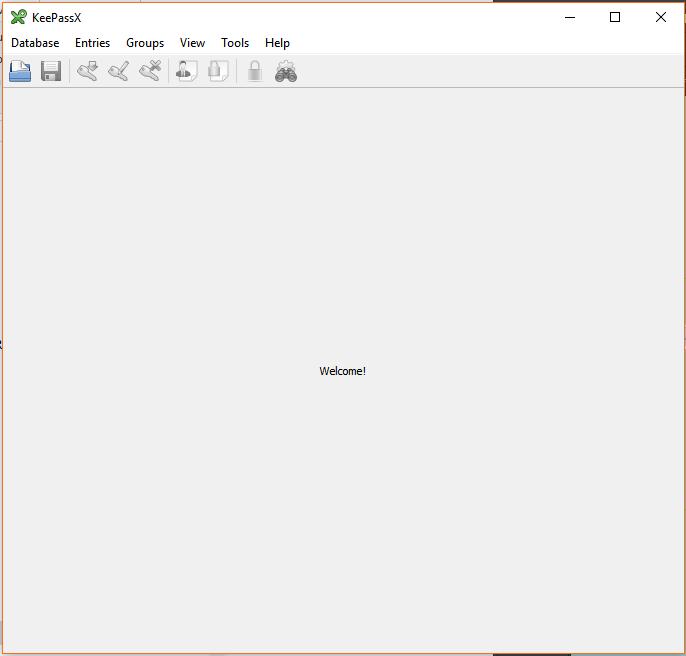Save the database using the floppy icon
Image resolution: width=686 pixels, height=656 pixels.
pos(51,71)
